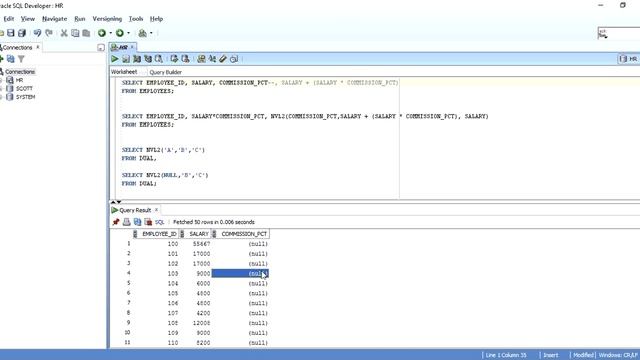Switch to the Worksheet sub-tab
Viewport: 640px width, 360px height.
124,72
